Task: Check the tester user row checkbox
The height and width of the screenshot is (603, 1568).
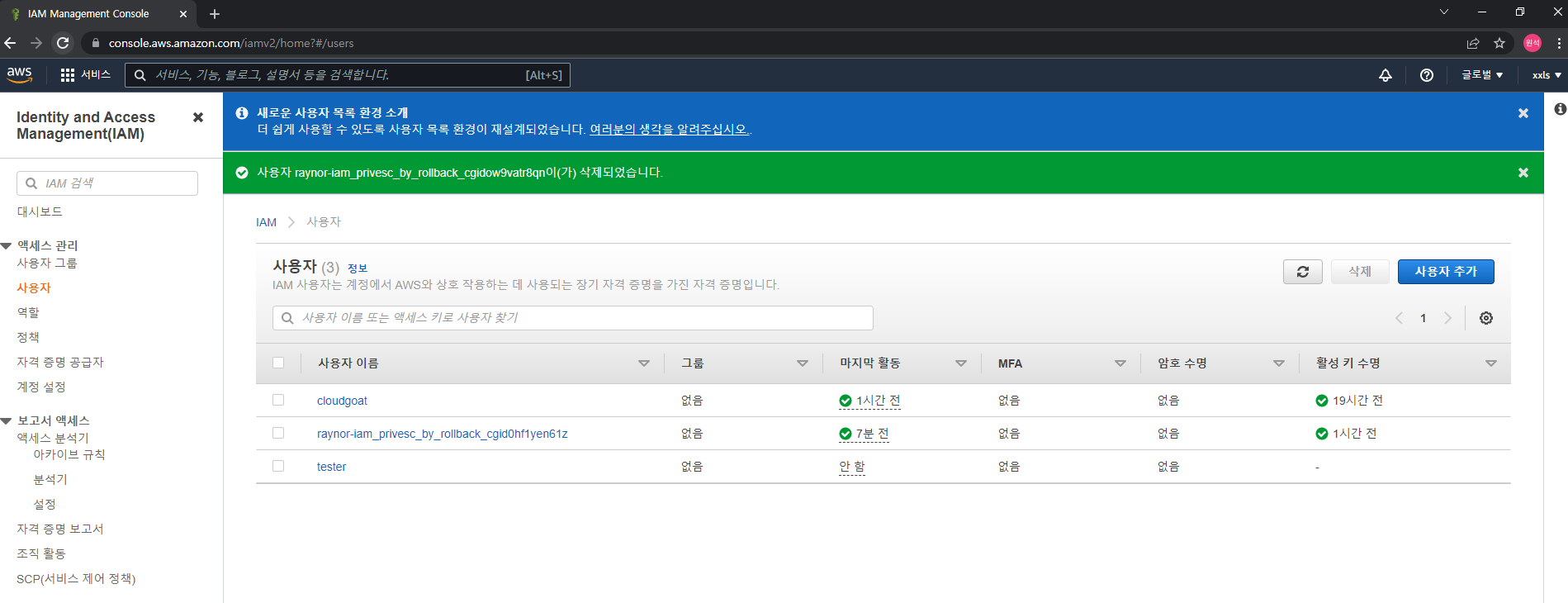Action: 278,466
